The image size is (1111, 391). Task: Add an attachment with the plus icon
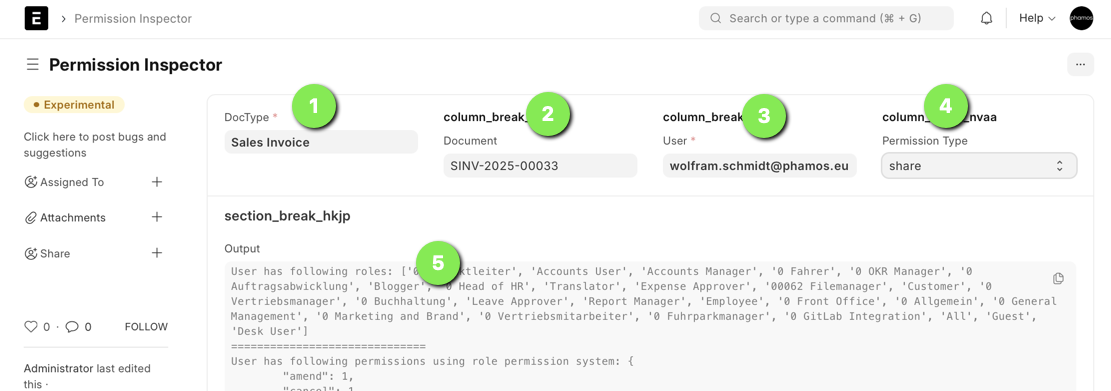pos(157,217)
